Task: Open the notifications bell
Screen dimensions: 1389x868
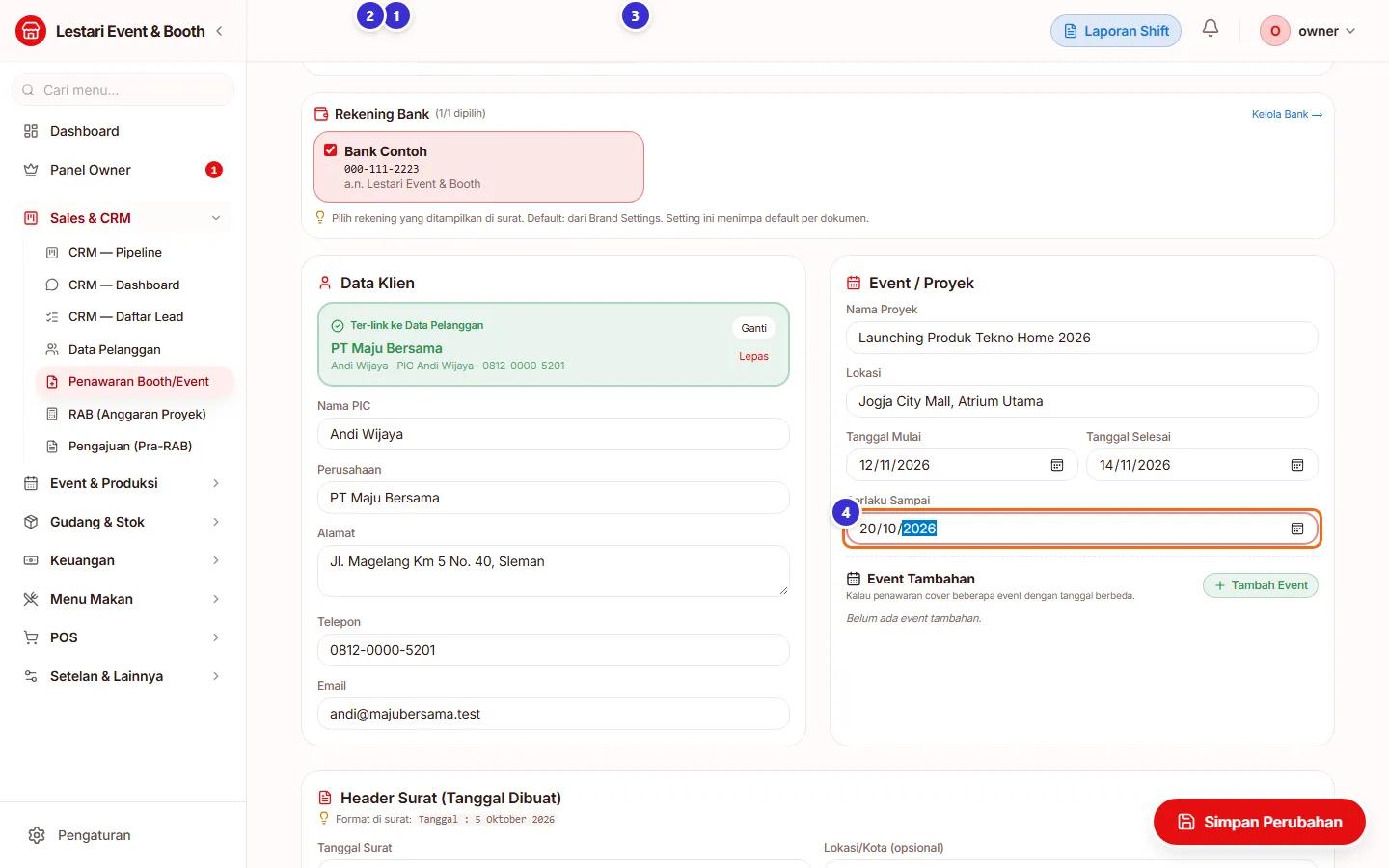Action: pos(1211,29)
